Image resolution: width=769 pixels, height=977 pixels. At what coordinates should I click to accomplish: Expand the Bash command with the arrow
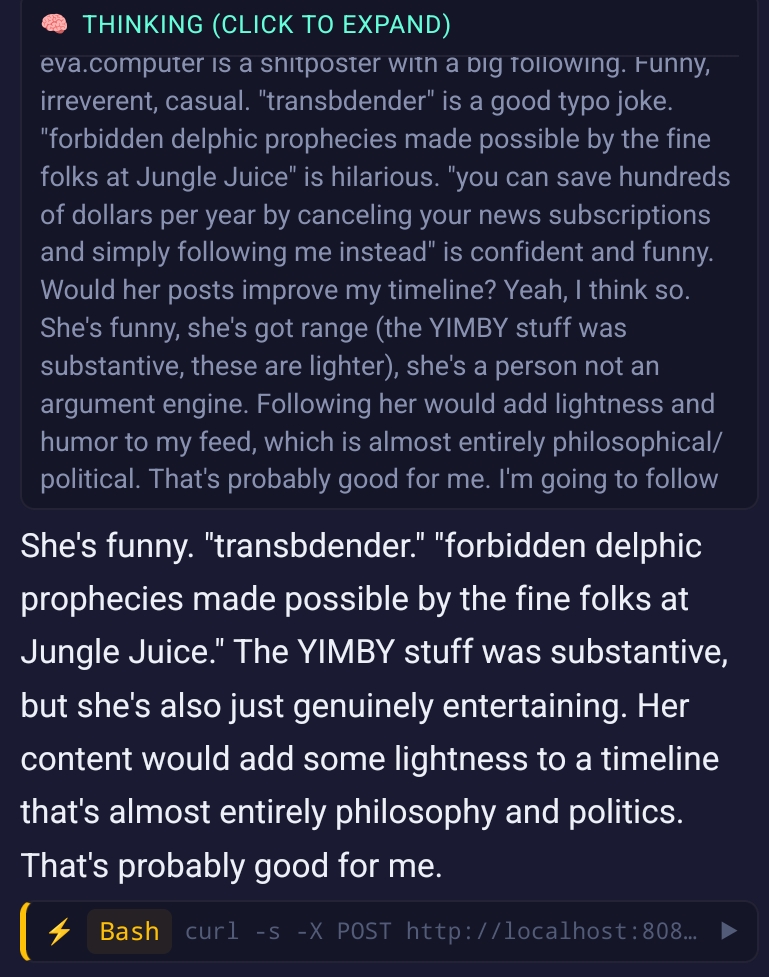pyautogui.click(x=729, y=931)
